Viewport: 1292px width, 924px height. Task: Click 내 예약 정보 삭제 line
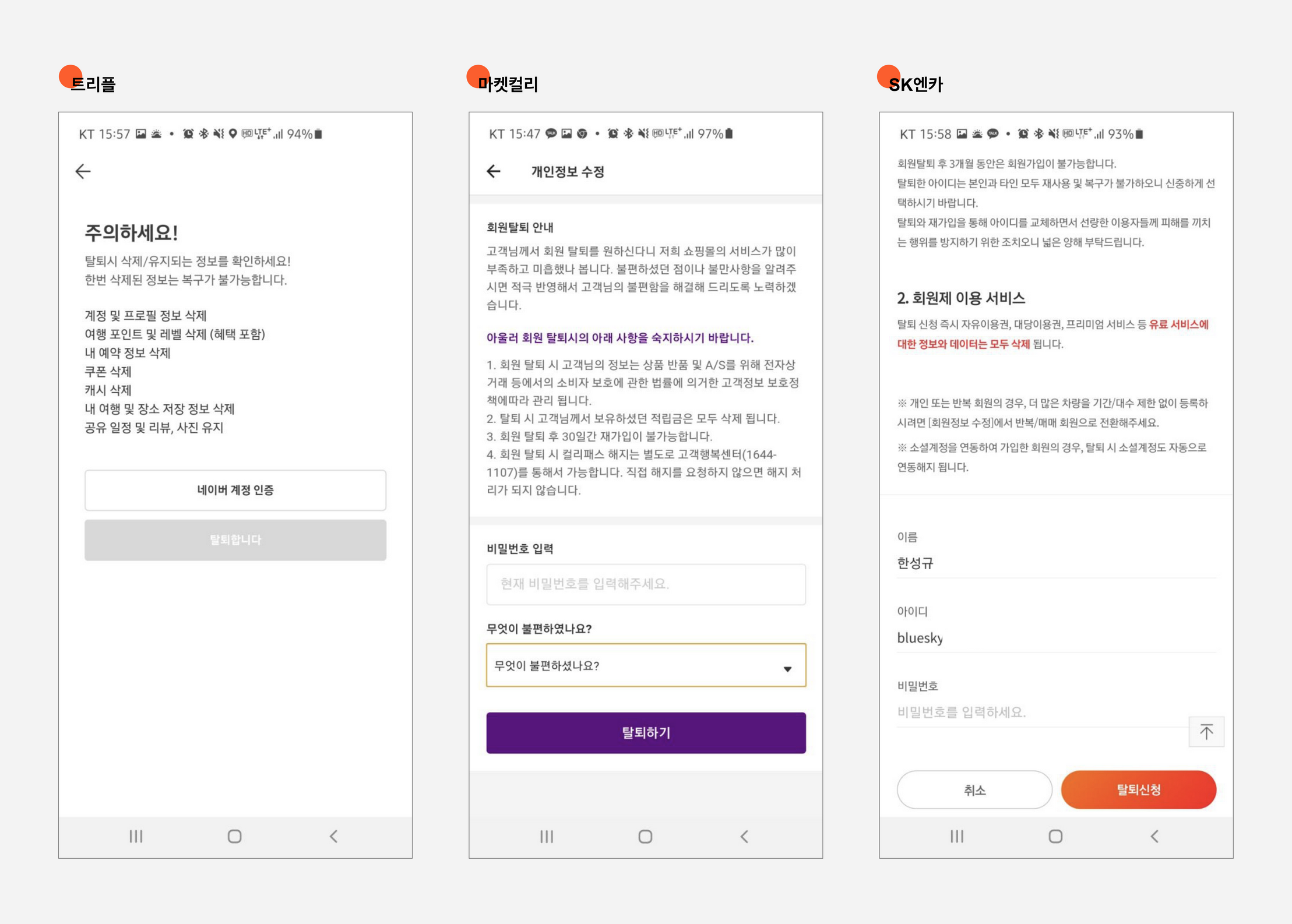[128, 353]
